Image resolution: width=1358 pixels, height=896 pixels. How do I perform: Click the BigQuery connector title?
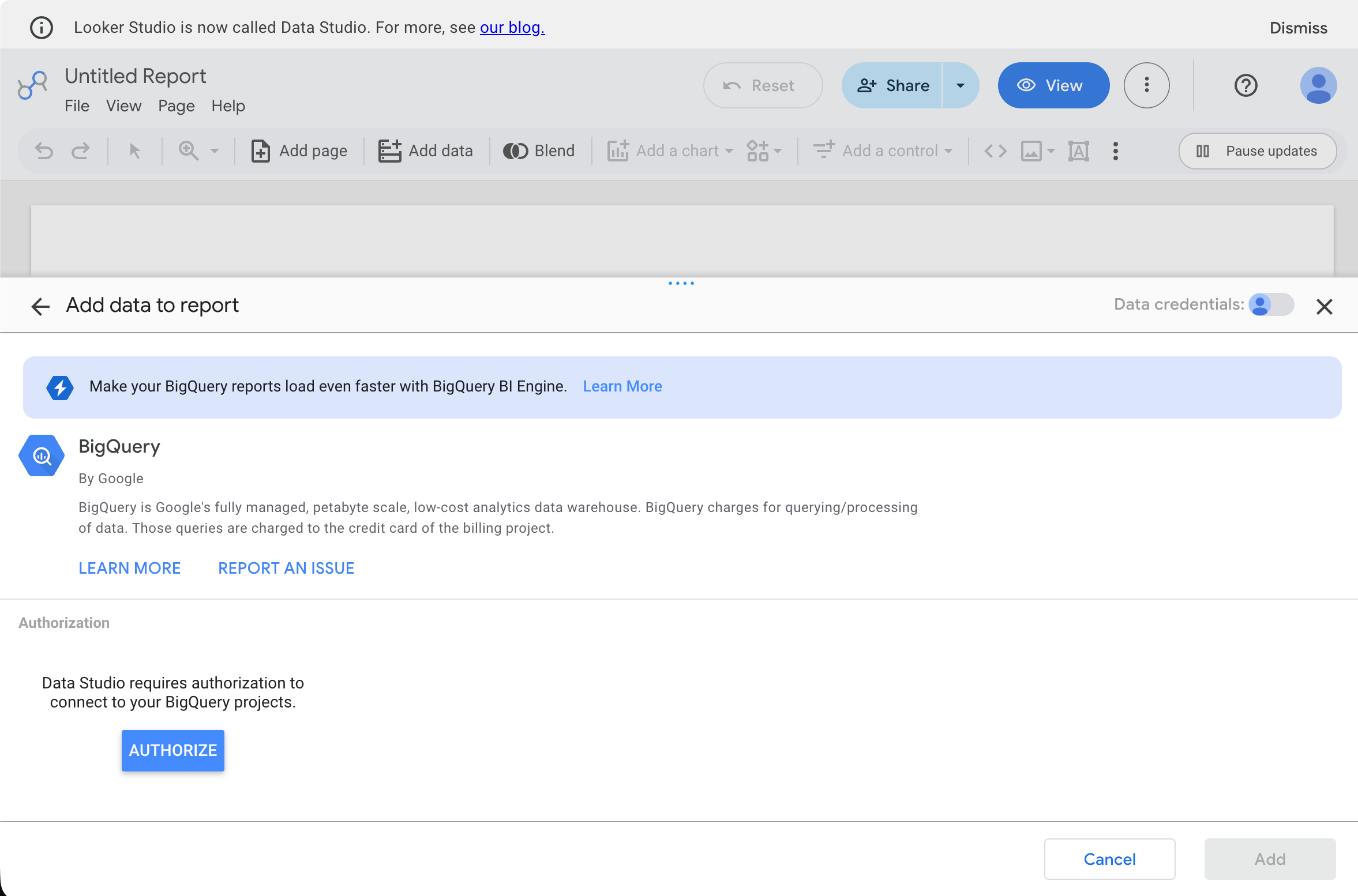pyautogui.click(x=119, y=446)
